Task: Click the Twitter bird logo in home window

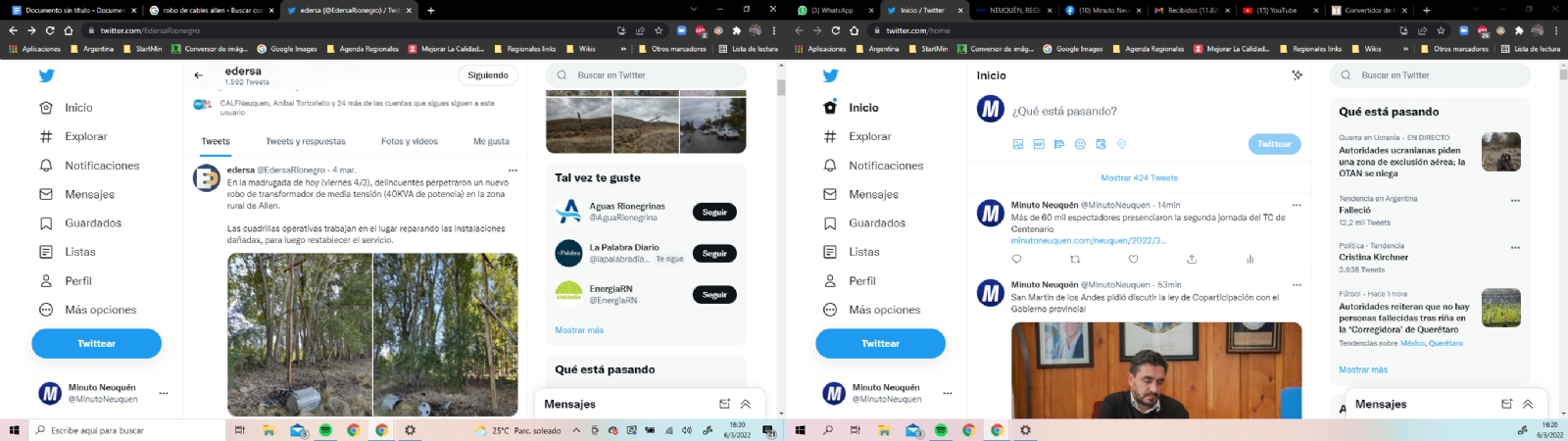Action: pos(830,75)
